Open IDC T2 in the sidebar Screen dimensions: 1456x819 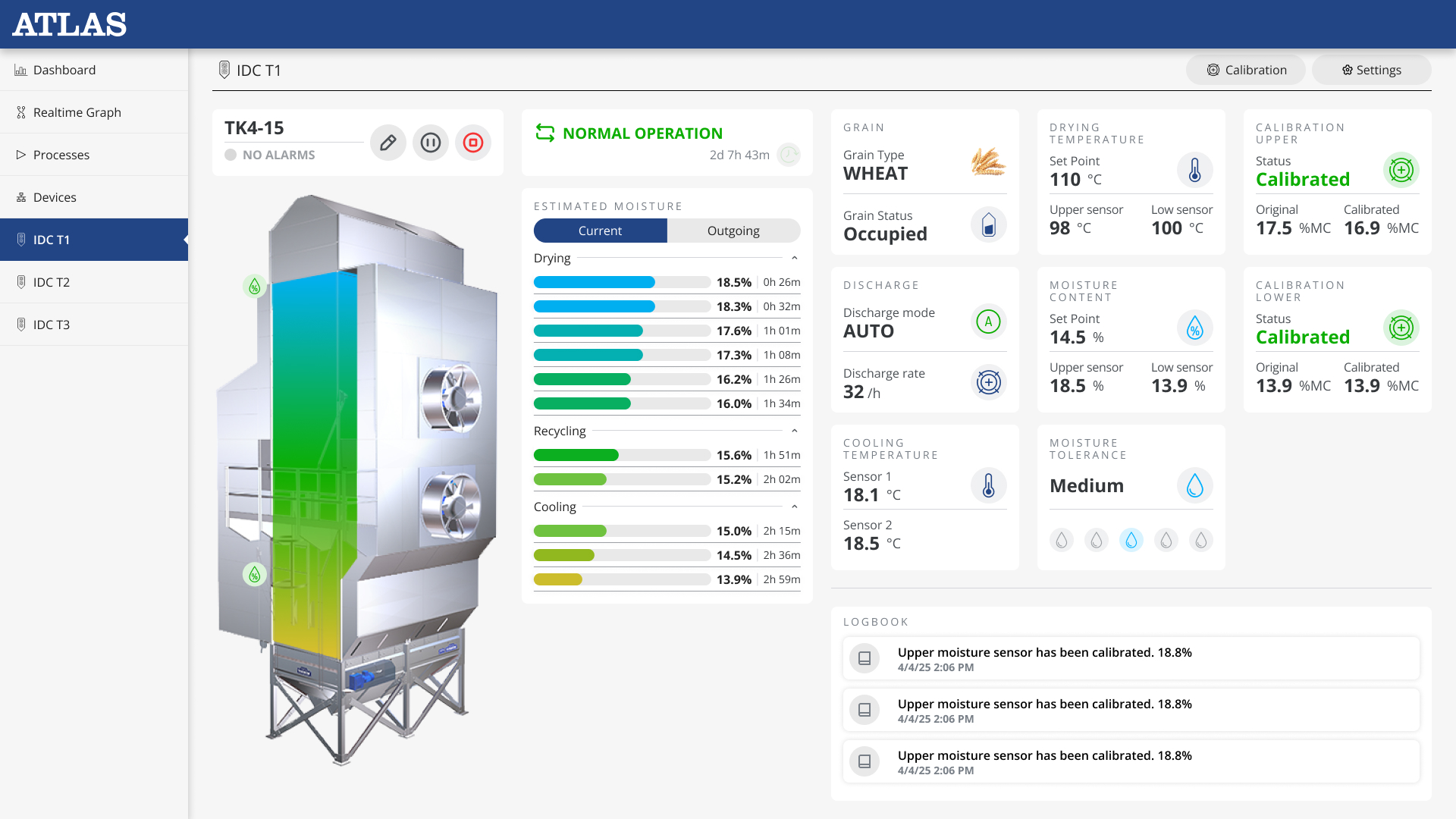(52, 282)
